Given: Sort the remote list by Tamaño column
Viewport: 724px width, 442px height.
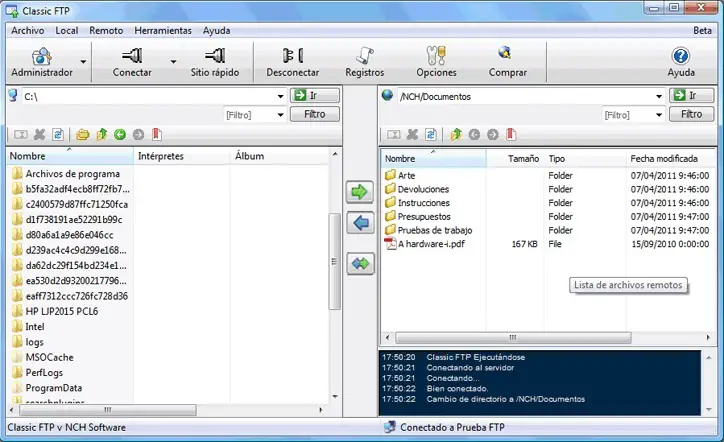Looking at the screenshot, I should [522, 158].
